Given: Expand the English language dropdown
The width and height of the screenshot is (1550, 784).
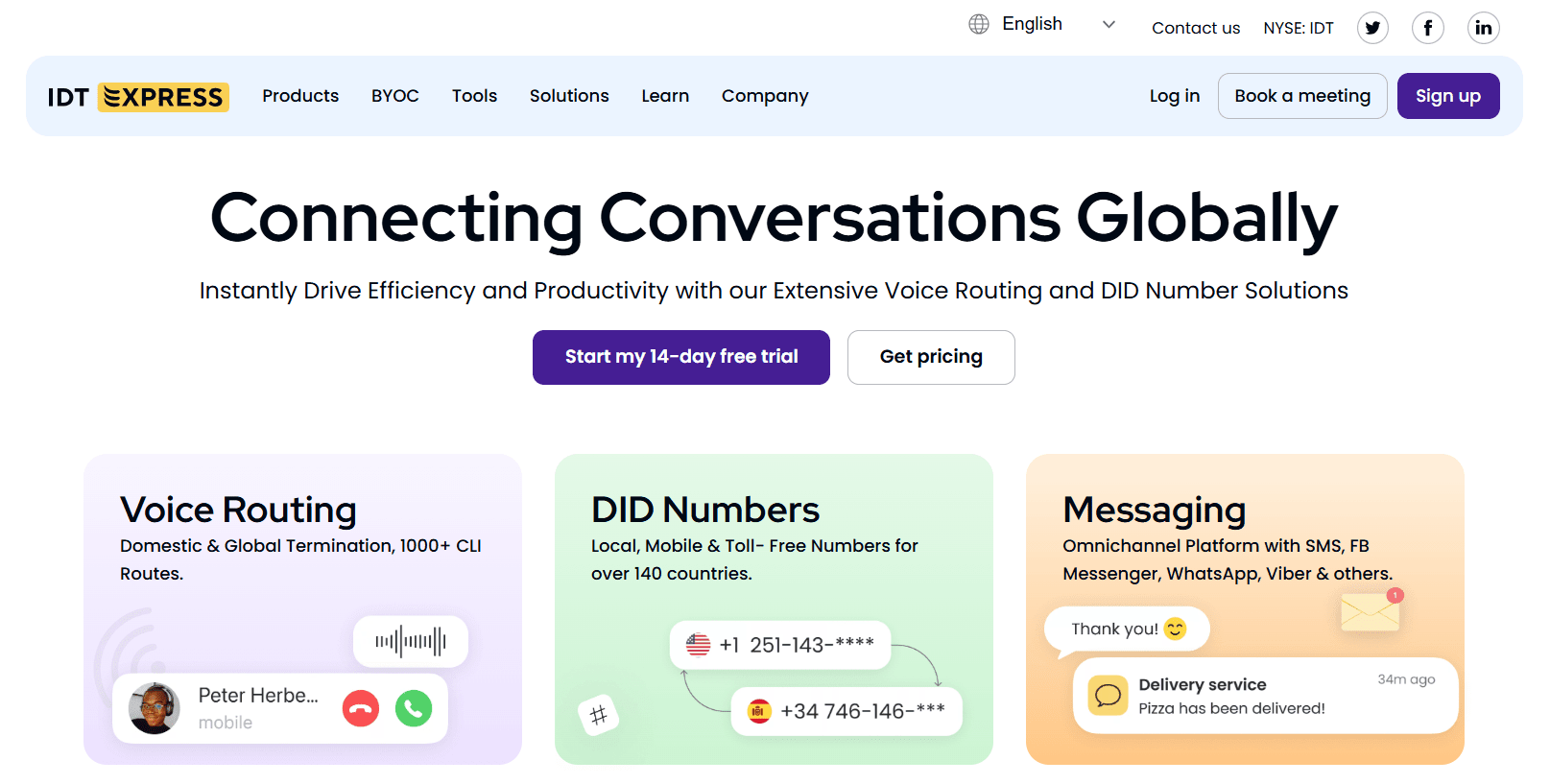Looking at the screenshot, I should click(1042, 24).
